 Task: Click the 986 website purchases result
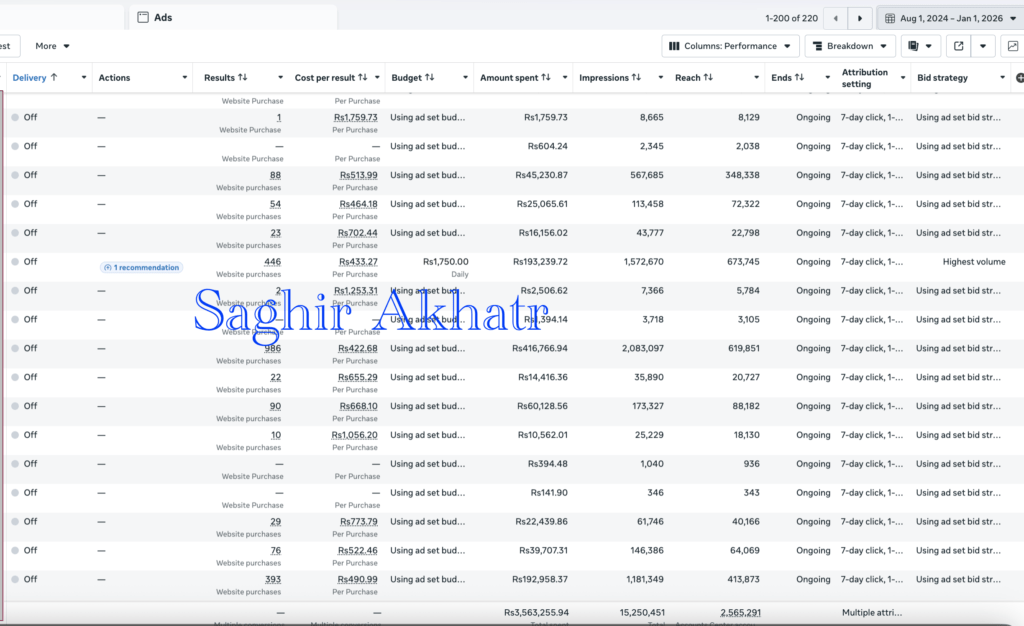point(272,349)
